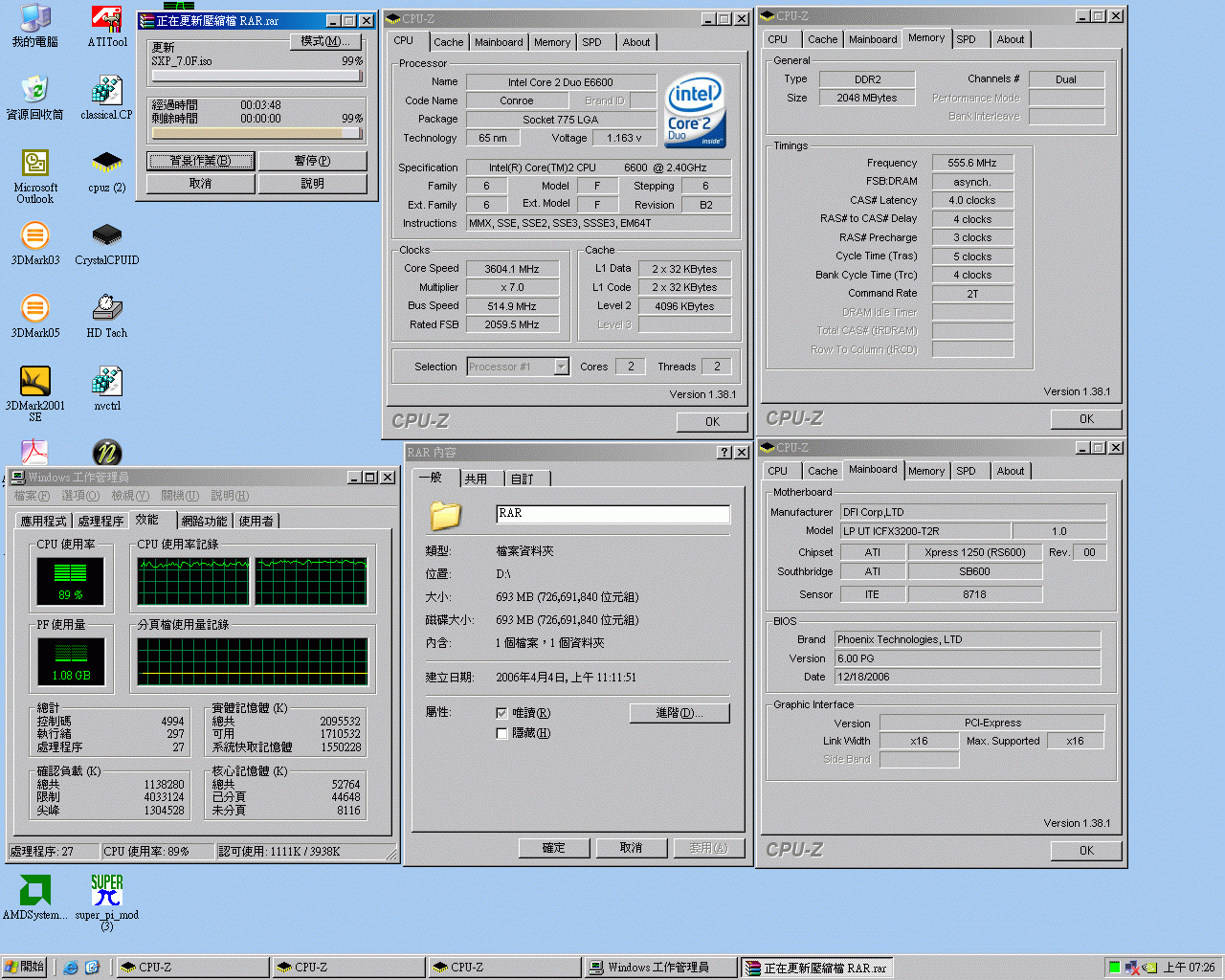Viewport: 1225px width, 980px height.
Task: Open Internet Explorer quick launch icon
Action: pyautogui.click(x=71, y=968)
